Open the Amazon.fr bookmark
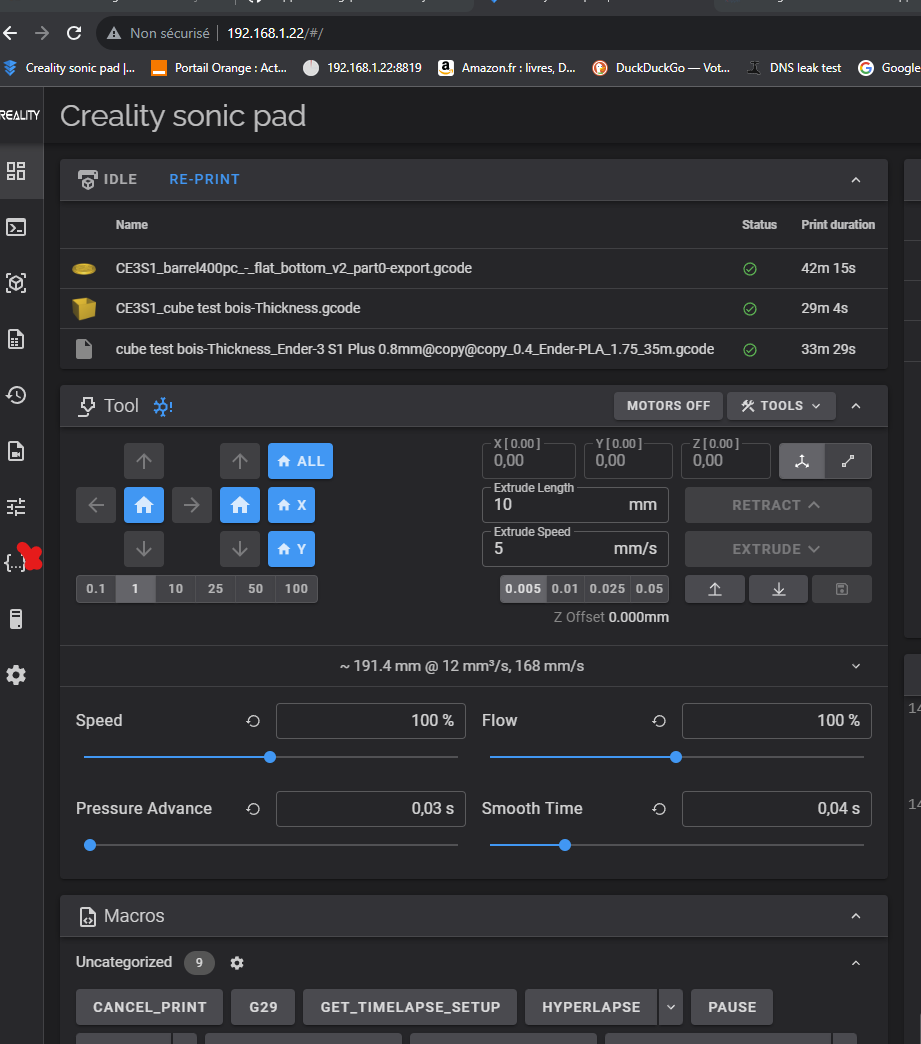The image size is (921, 1044). pyautogui.click(x=507, y=68)
